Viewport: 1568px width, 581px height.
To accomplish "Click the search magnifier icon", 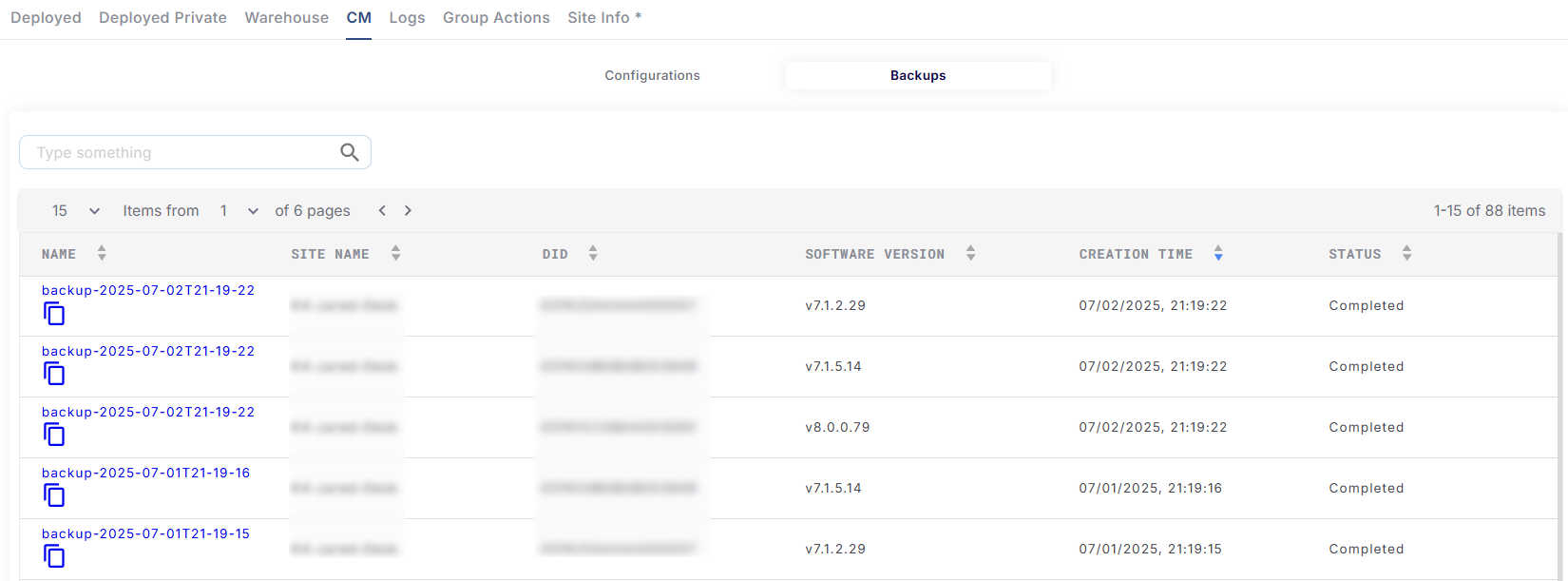I will pyautogui.click(x=349, y=152).
